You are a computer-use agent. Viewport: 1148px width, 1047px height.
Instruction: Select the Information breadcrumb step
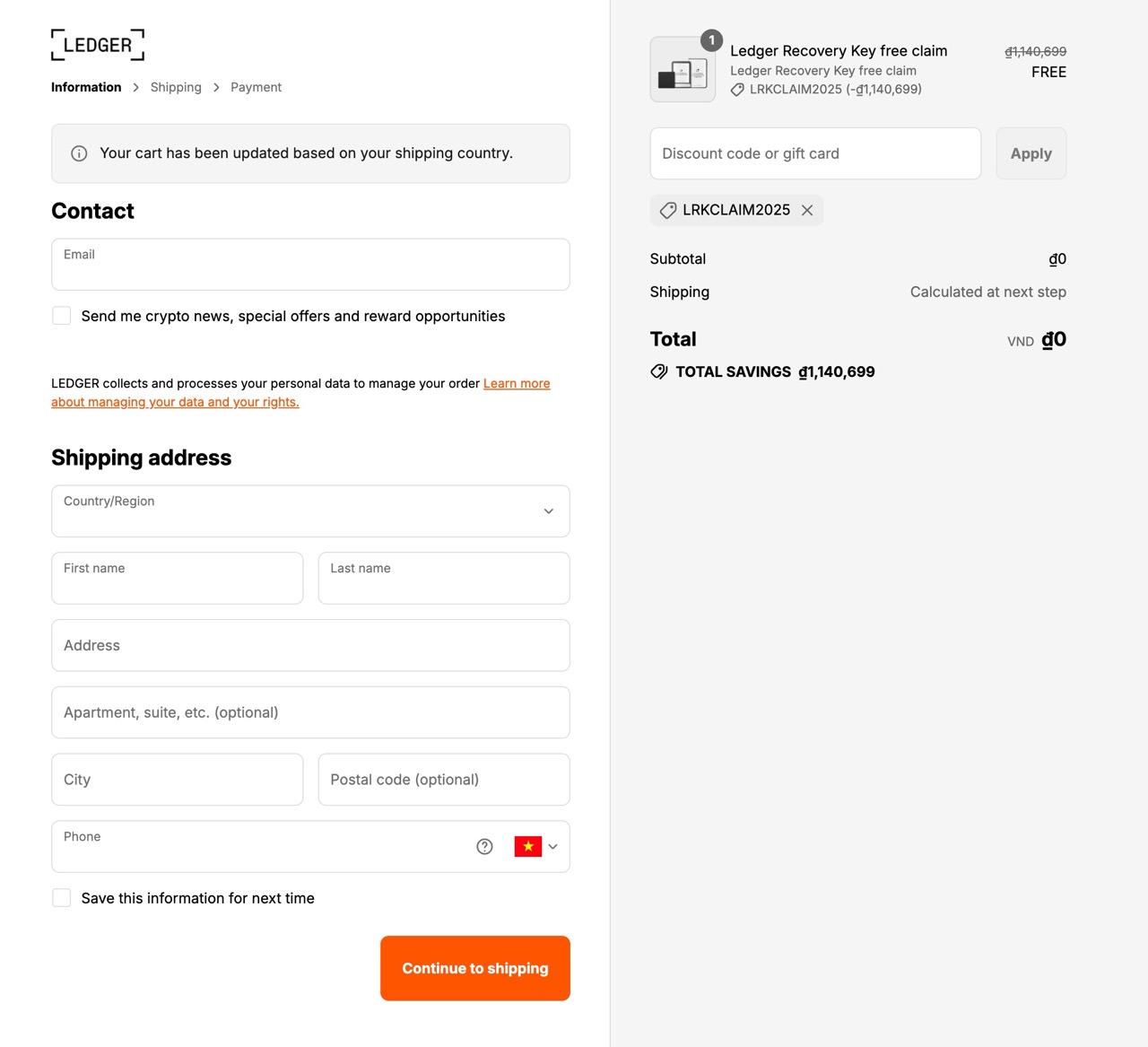coord(86,87)
